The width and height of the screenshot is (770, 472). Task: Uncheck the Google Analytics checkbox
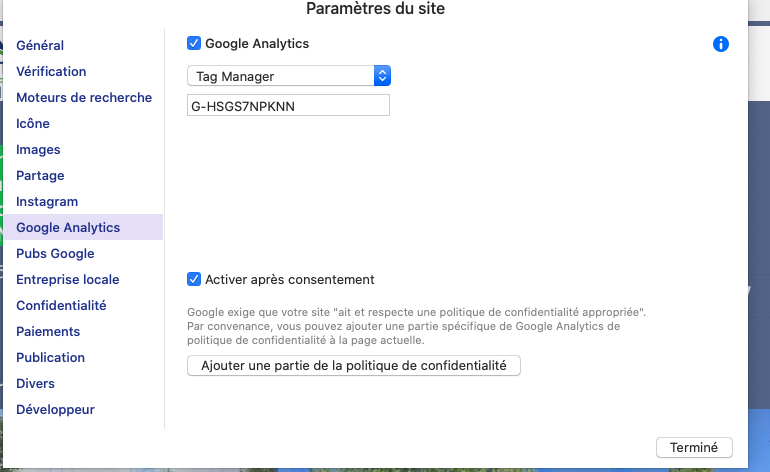(194, 43)
